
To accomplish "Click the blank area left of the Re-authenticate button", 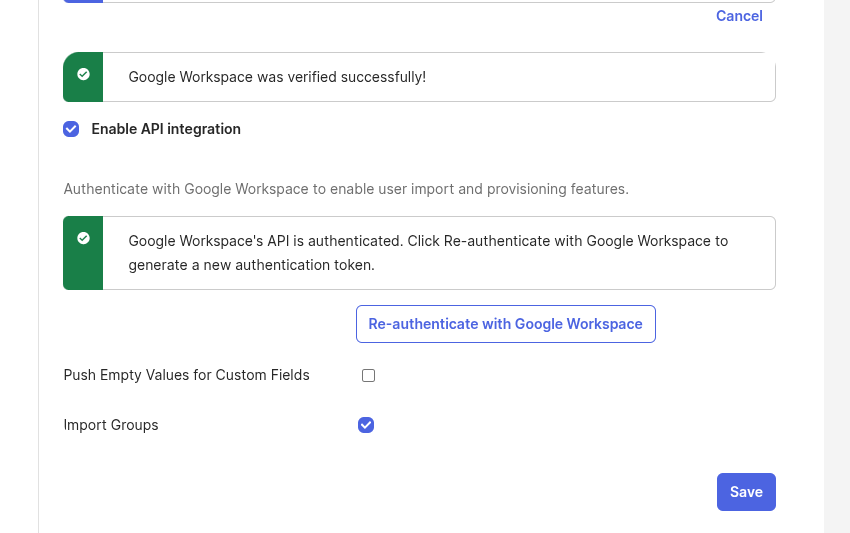I will tap(200, 324).
